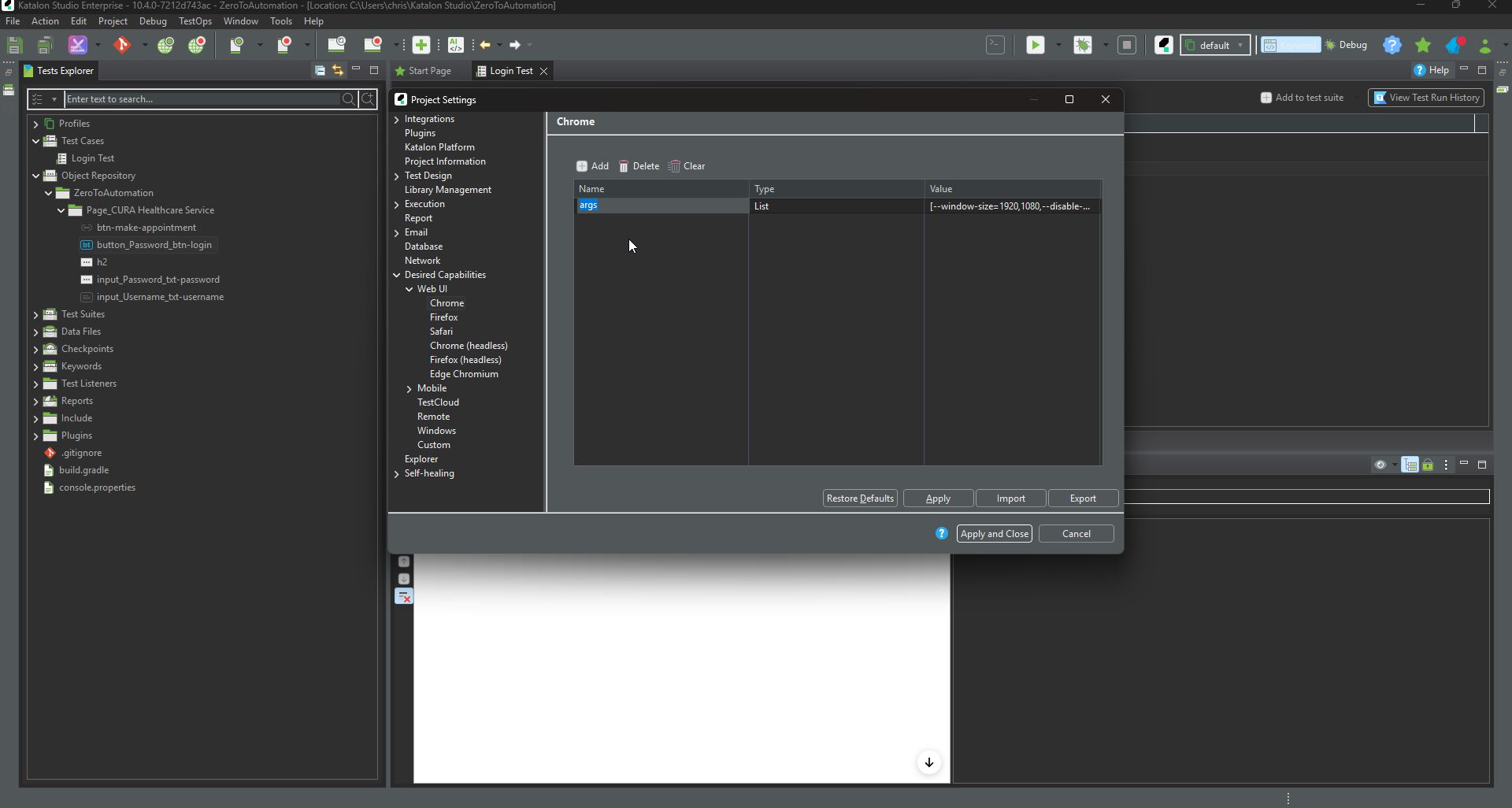Click Collapse All in Tests Explorer

[320, 70]
